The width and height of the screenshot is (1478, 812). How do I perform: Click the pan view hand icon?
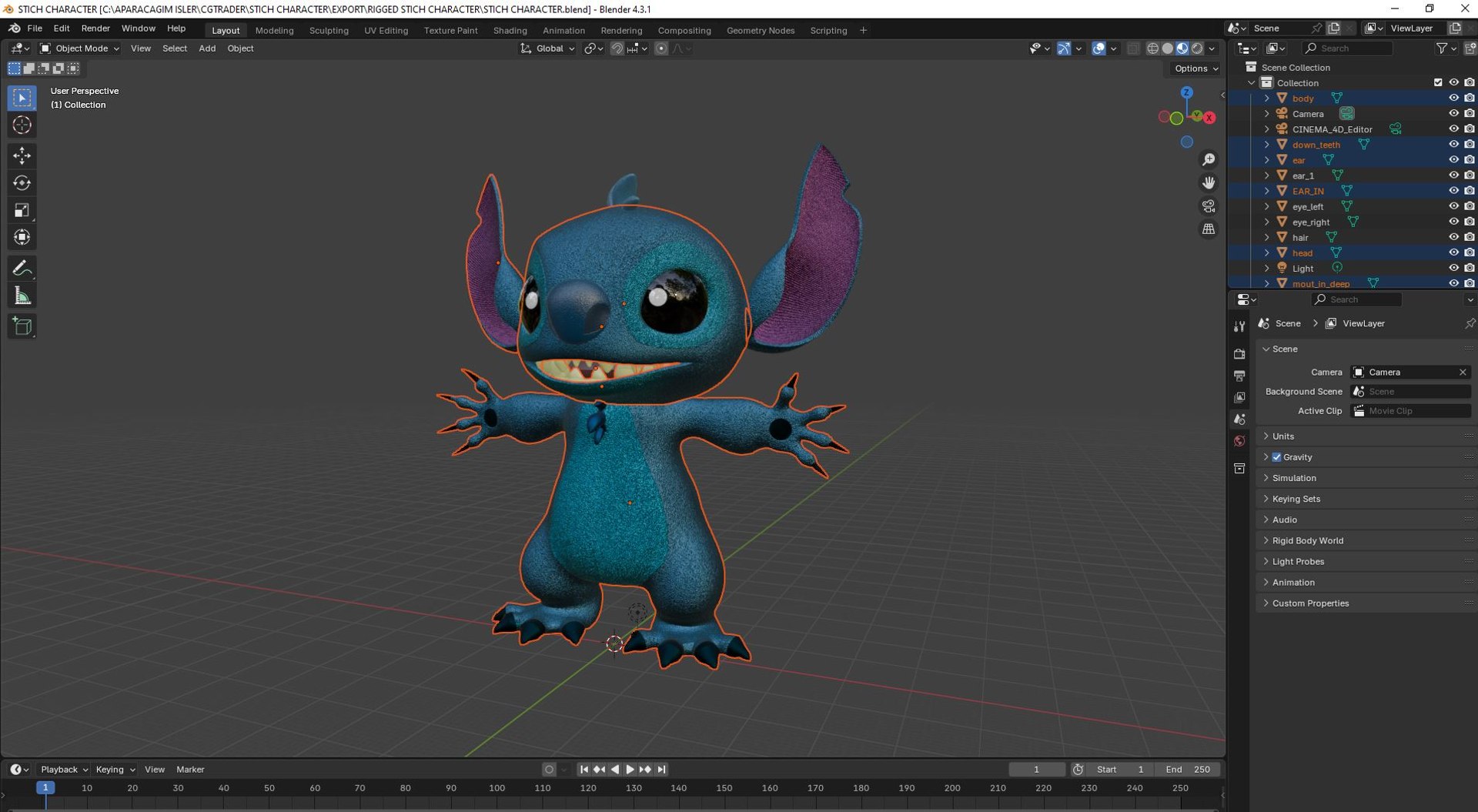click(1209, 182)
